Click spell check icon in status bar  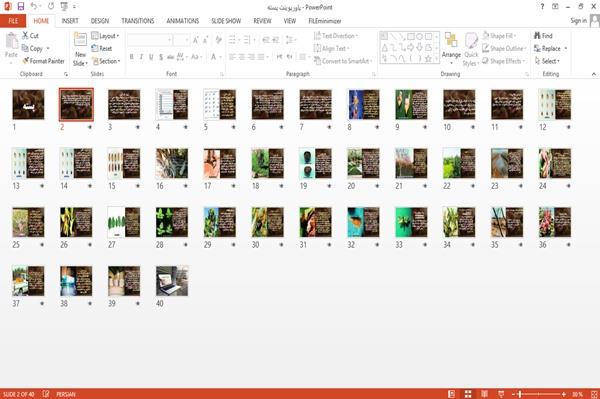pos(46,394)
